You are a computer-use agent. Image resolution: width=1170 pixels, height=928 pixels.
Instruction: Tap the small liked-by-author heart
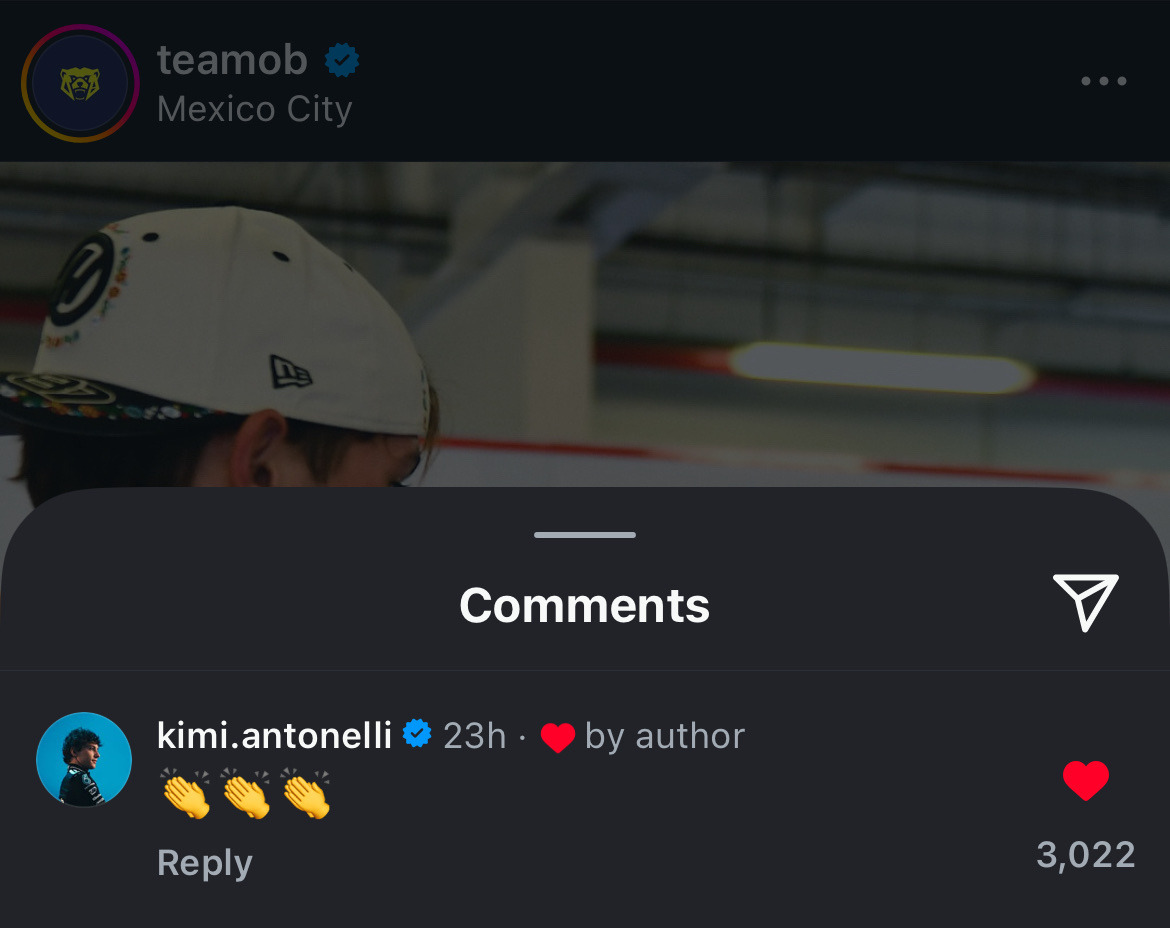557,738
